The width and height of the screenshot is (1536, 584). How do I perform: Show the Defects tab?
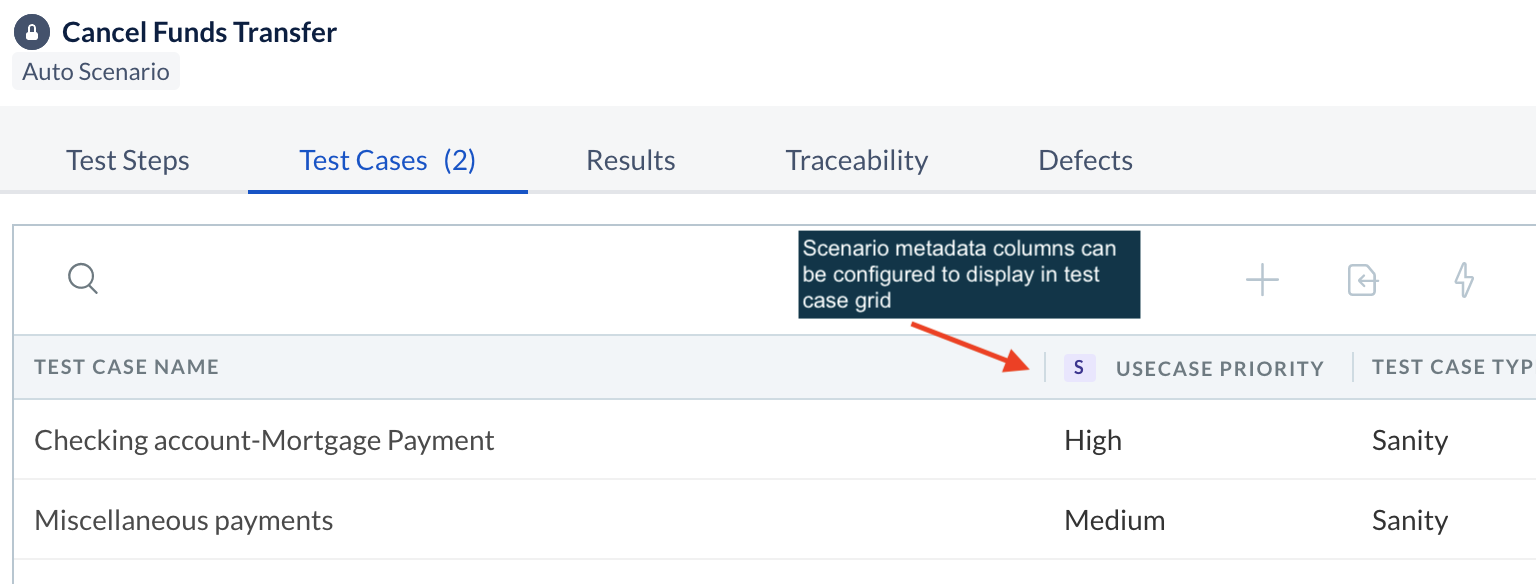pos(1085,161)
